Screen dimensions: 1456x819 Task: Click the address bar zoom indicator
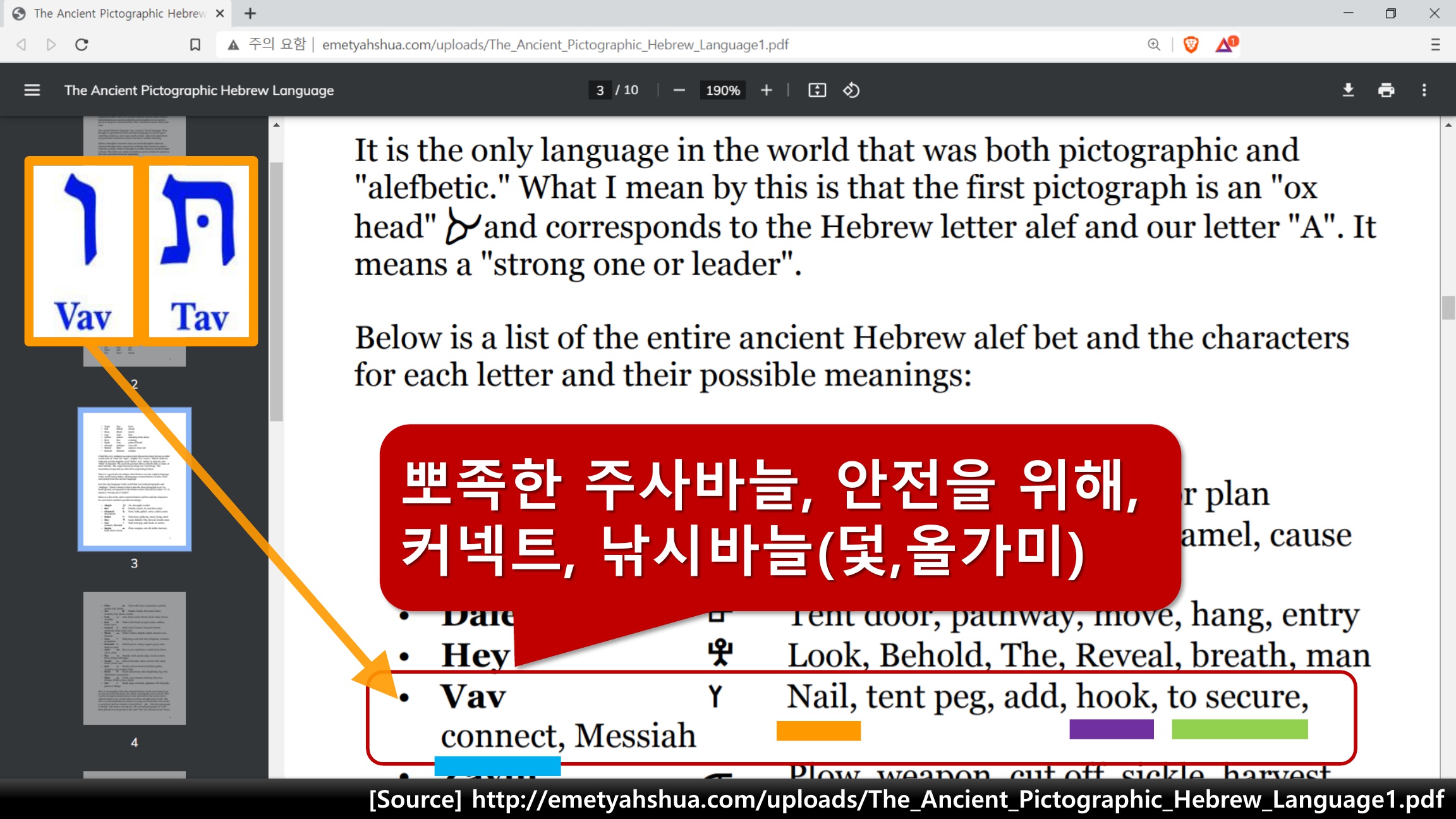pyautogui.click(x=1154, y=45)
